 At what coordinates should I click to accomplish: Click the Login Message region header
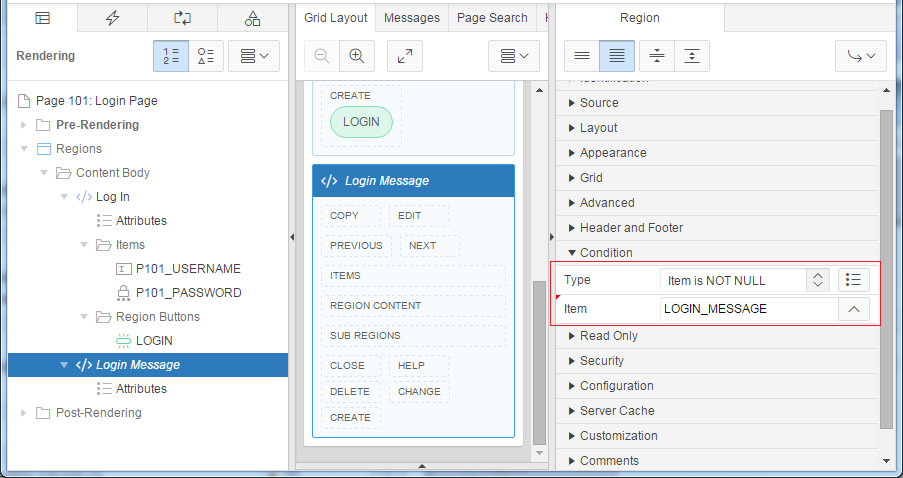point(413,181)
